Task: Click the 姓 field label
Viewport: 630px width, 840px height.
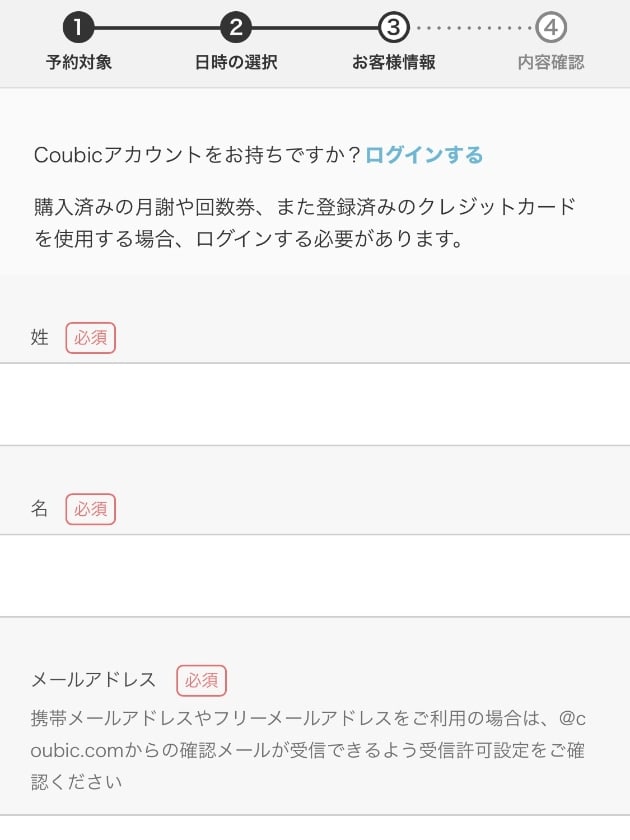Action: coord(40,338)
